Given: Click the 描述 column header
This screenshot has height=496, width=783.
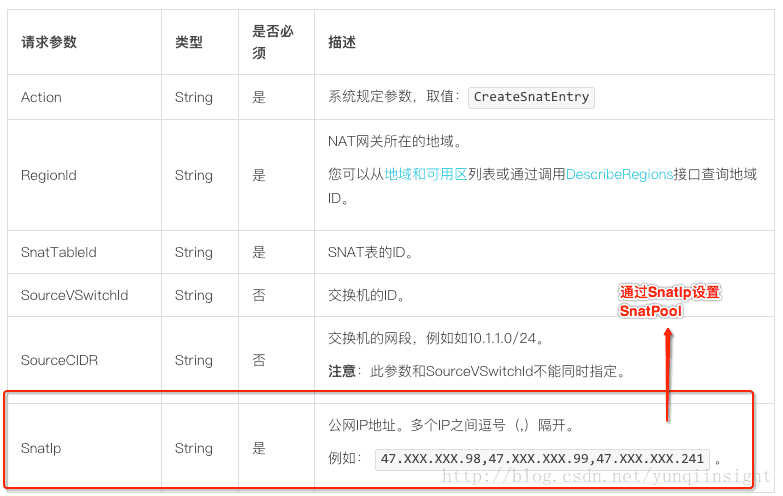Looking at the screenshot, I should point(342,42).
